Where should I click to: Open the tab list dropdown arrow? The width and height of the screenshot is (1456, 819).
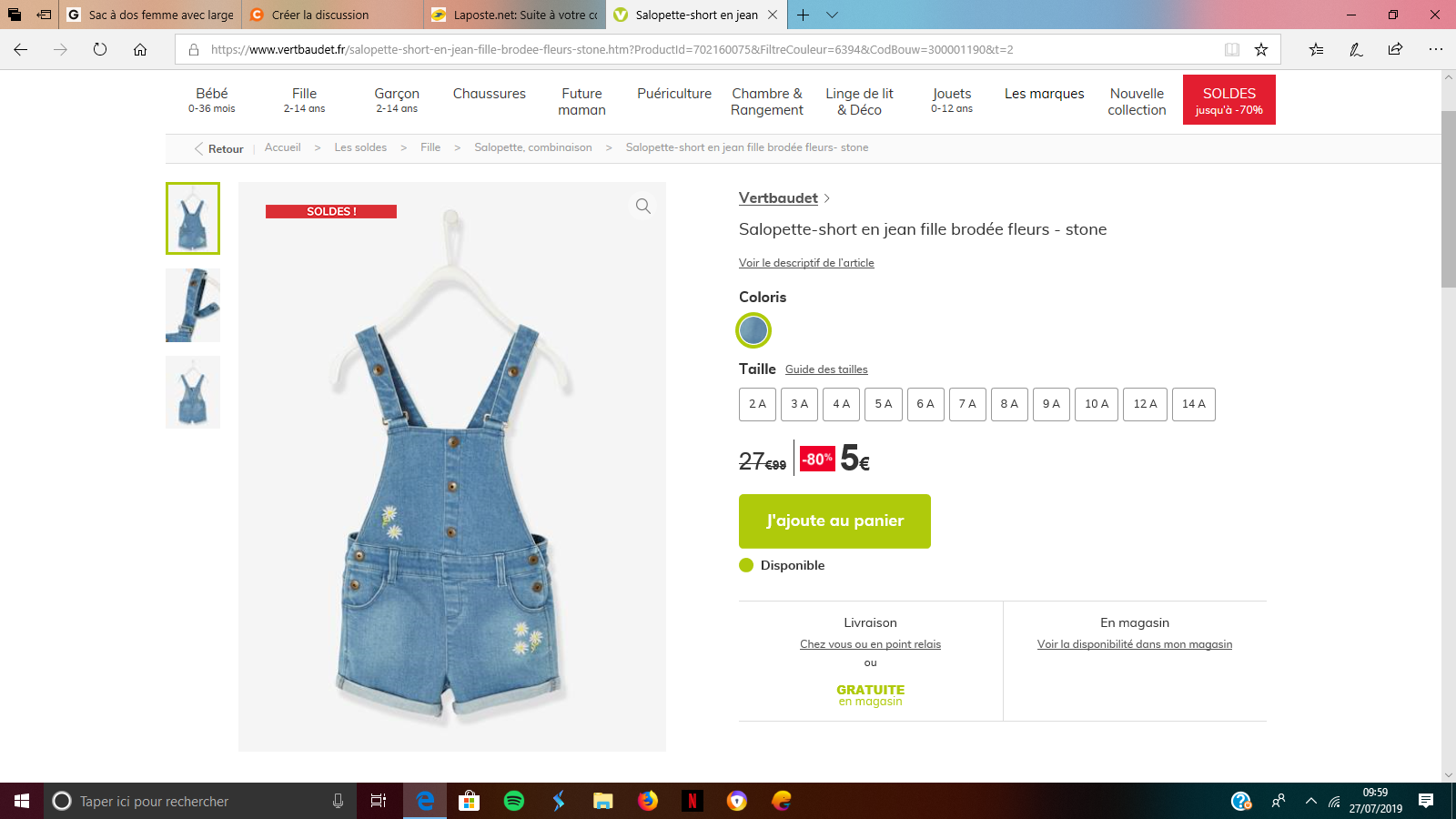click(x=832, y=15)
